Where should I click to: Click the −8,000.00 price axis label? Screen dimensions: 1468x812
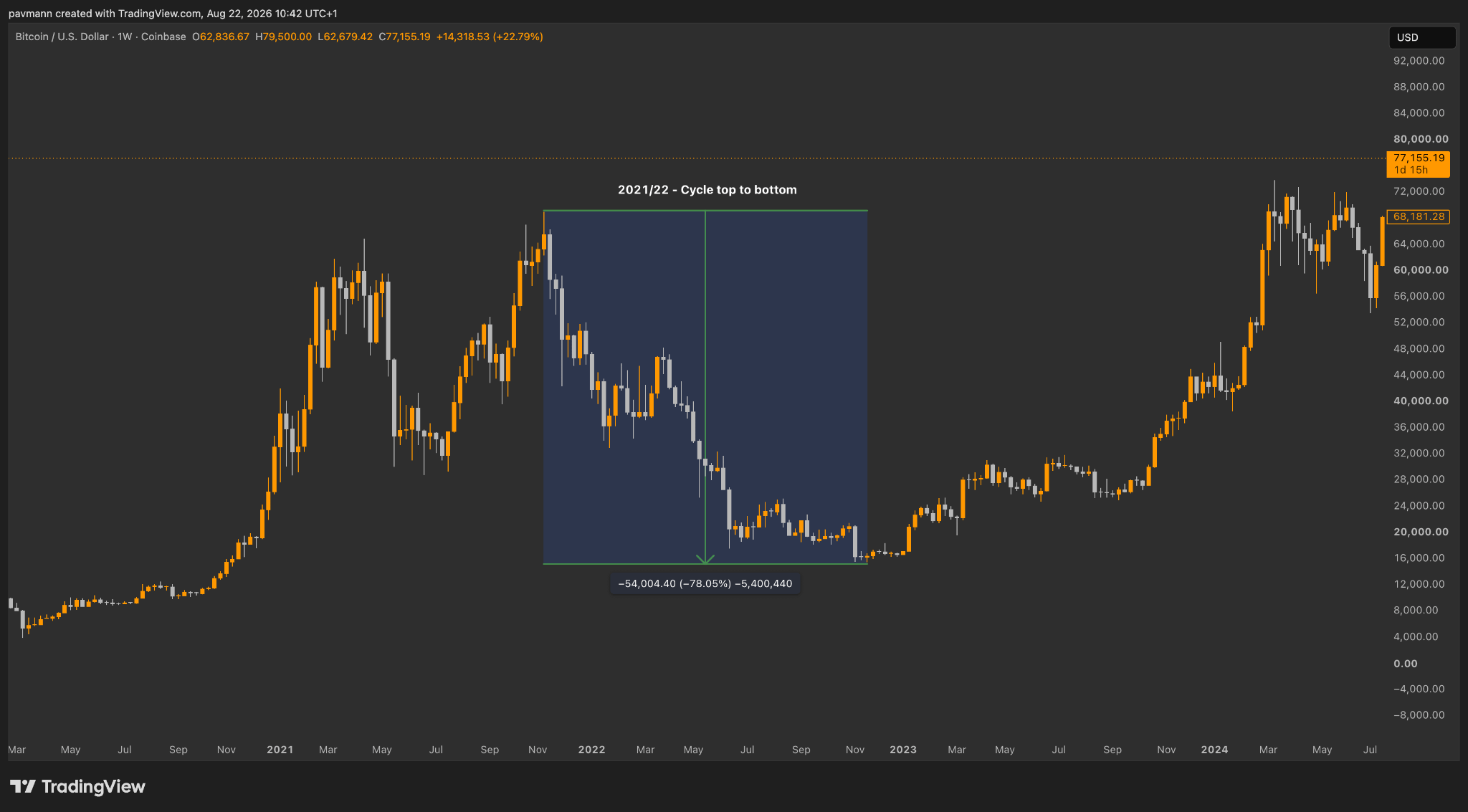[x=1419, y=715]
